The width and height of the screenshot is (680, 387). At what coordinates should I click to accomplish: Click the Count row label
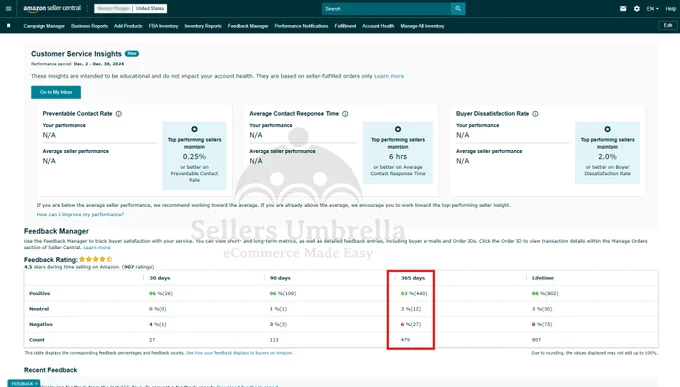37,340
